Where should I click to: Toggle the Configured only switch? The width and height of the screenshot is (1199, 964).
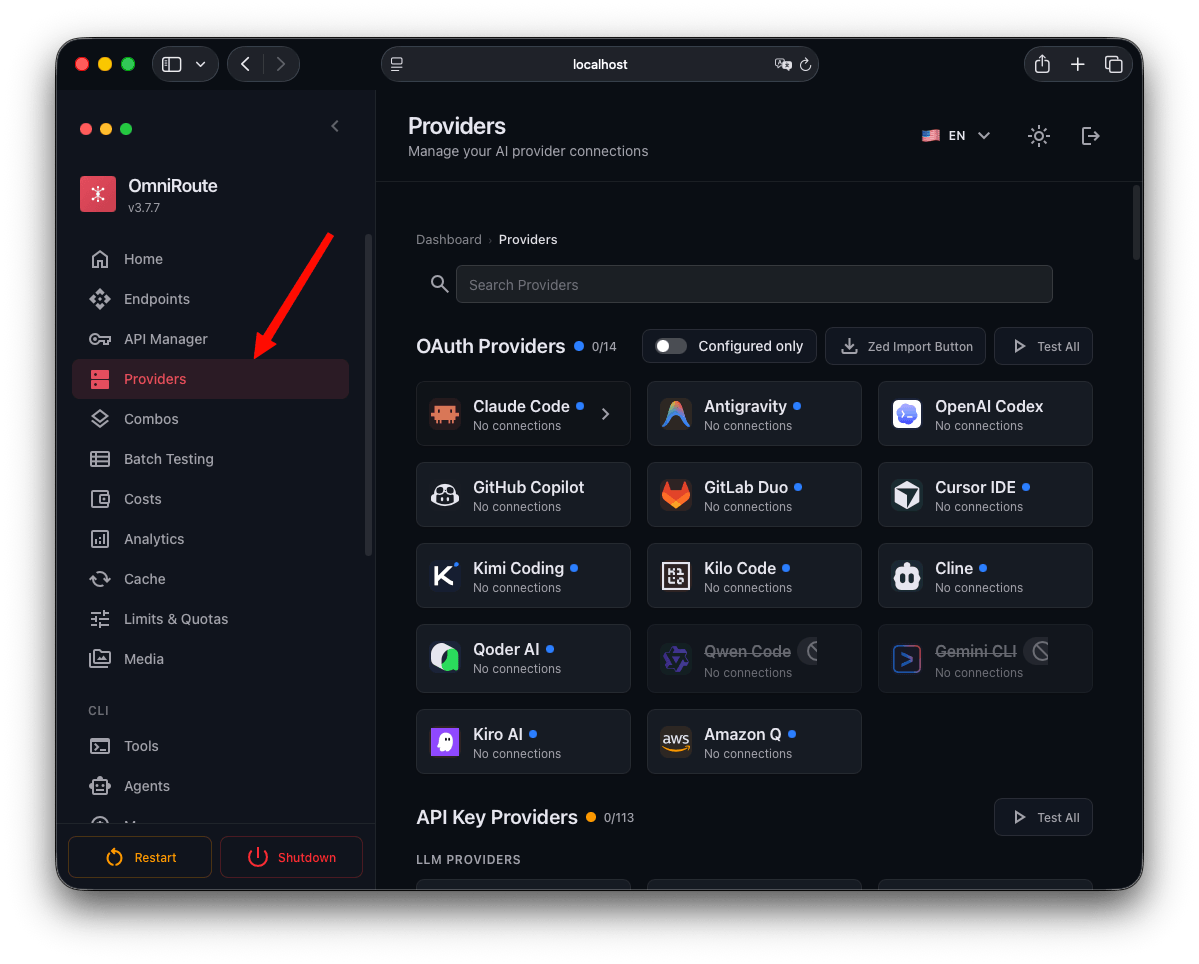671,346
